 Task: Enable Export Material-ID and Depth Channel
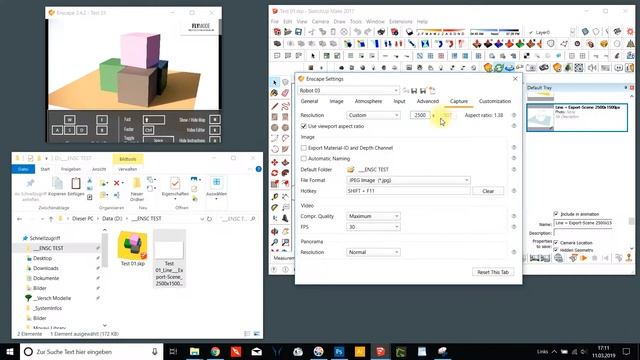[304, 148]
